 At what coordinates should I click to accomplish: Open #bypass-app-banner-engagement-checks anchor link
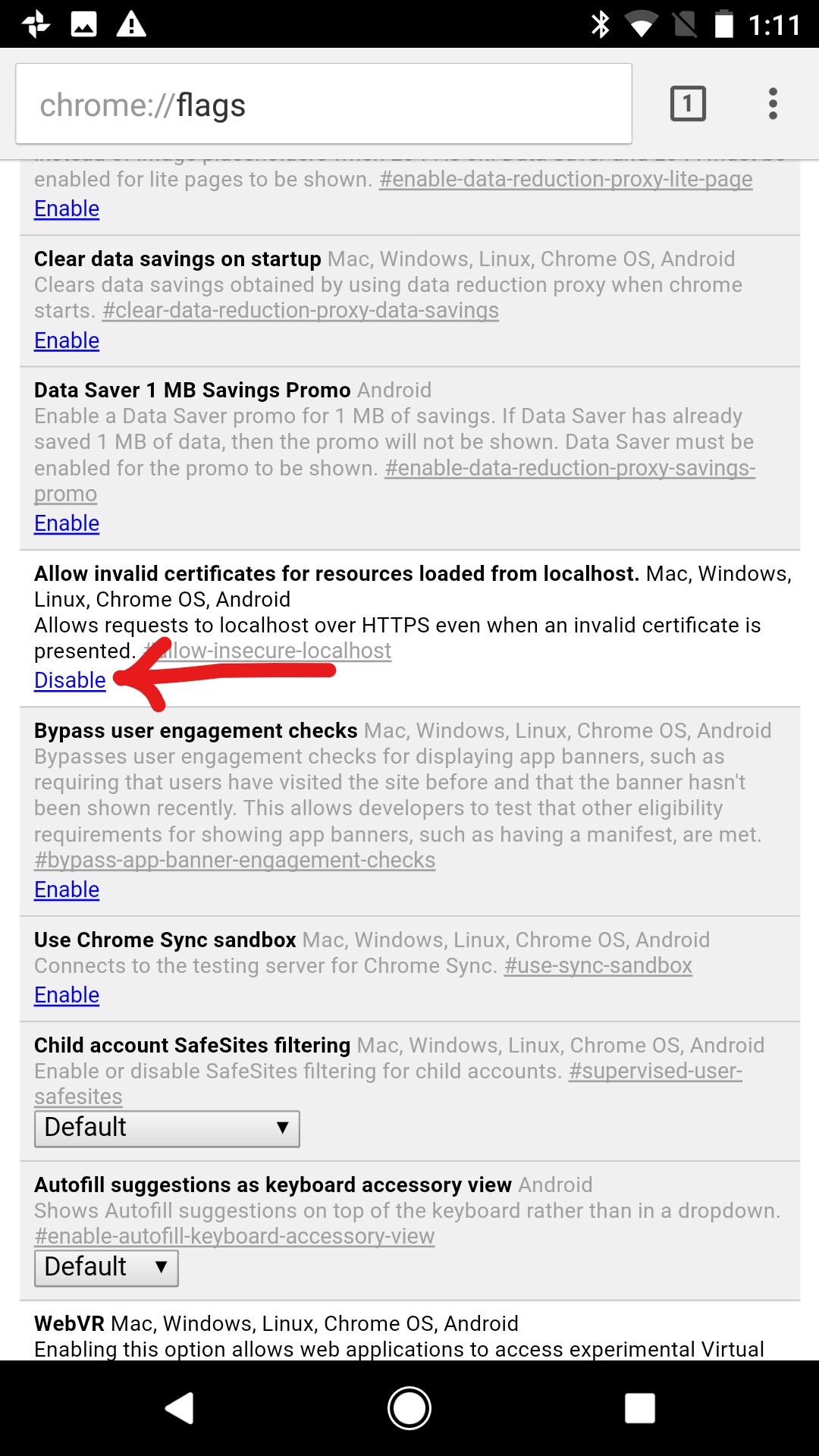point(235,860)
